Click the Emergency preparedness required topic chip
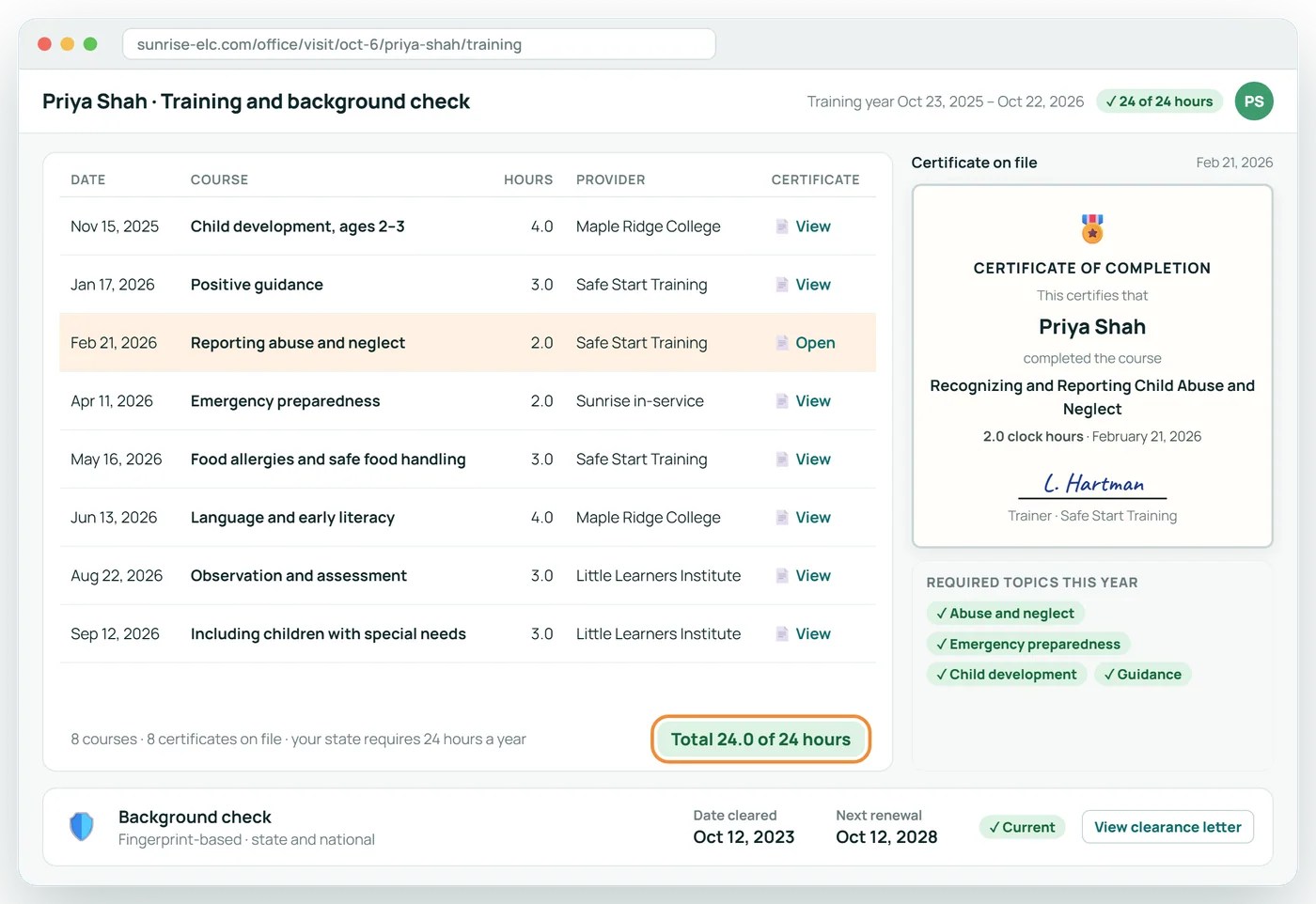The width and height of the screenshot is (1316, 904). pyautogui.click(x=1028, y=645)
